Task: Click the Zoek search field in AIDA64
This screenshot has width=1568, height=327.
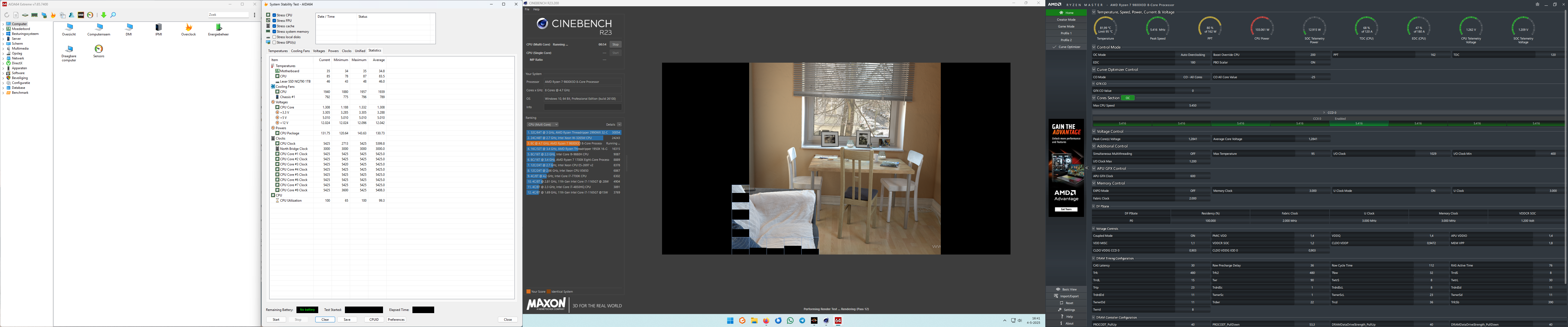Action: coord(229,15)
